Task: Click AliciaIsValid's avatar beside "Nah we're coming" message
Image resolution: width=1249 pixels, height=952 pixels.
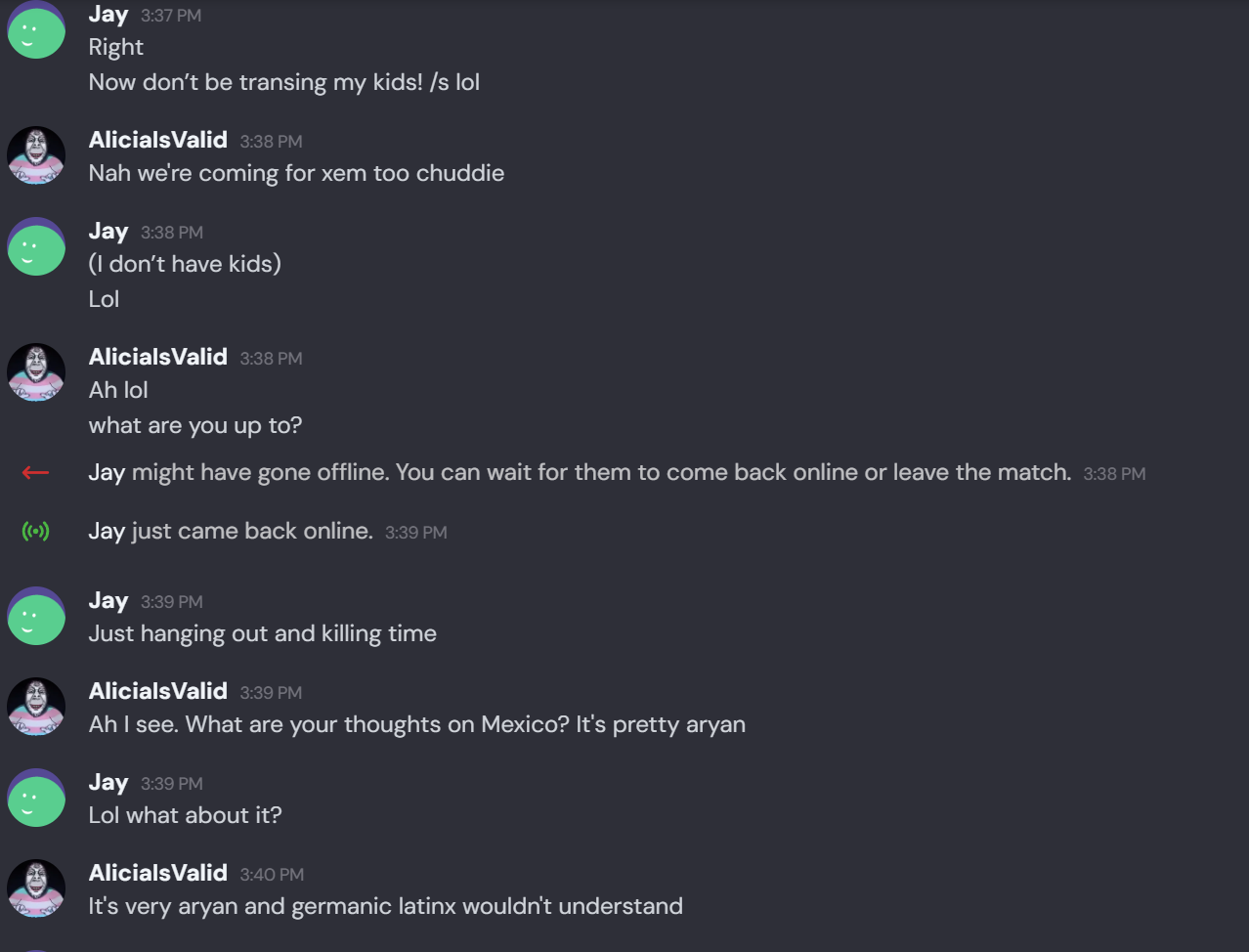Action: 36,155
